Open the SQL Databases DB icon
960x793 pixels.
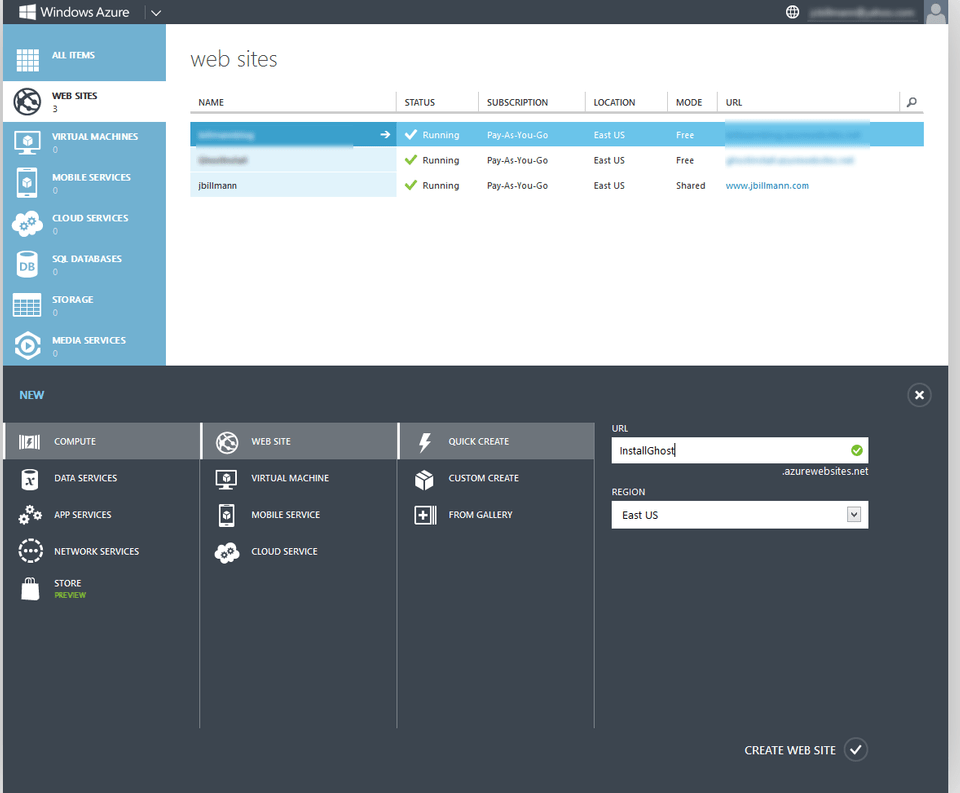tap(27, 265)
